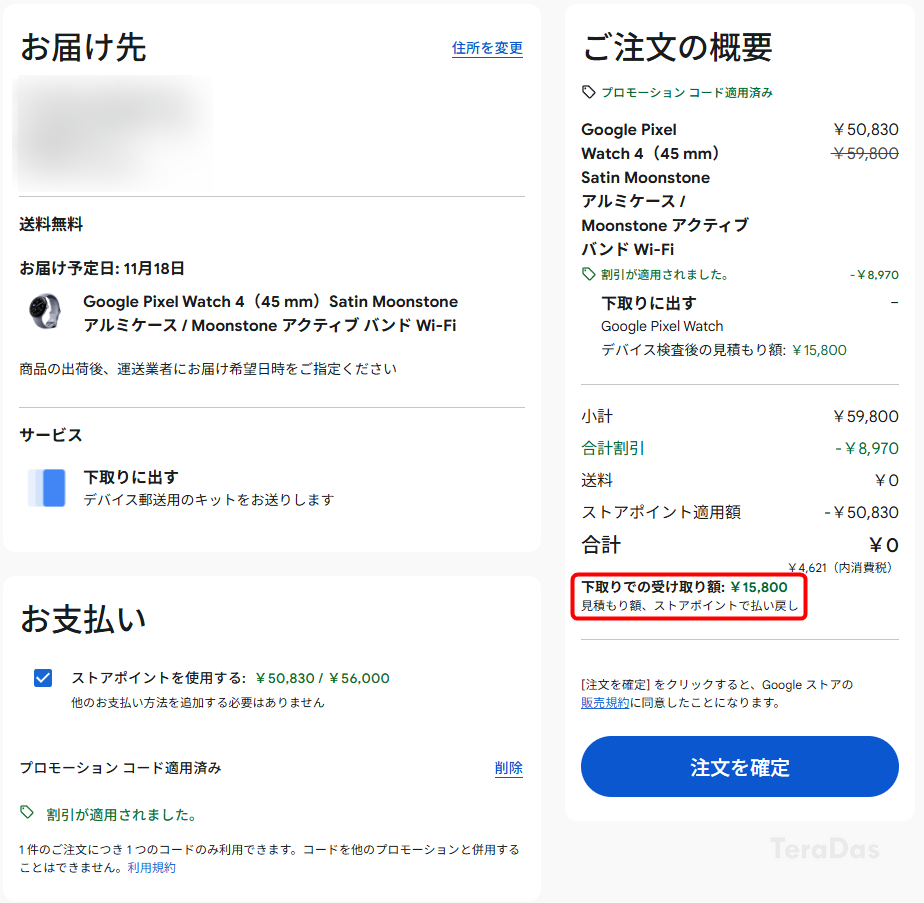Click 削除 to remove the promo code

509,768
